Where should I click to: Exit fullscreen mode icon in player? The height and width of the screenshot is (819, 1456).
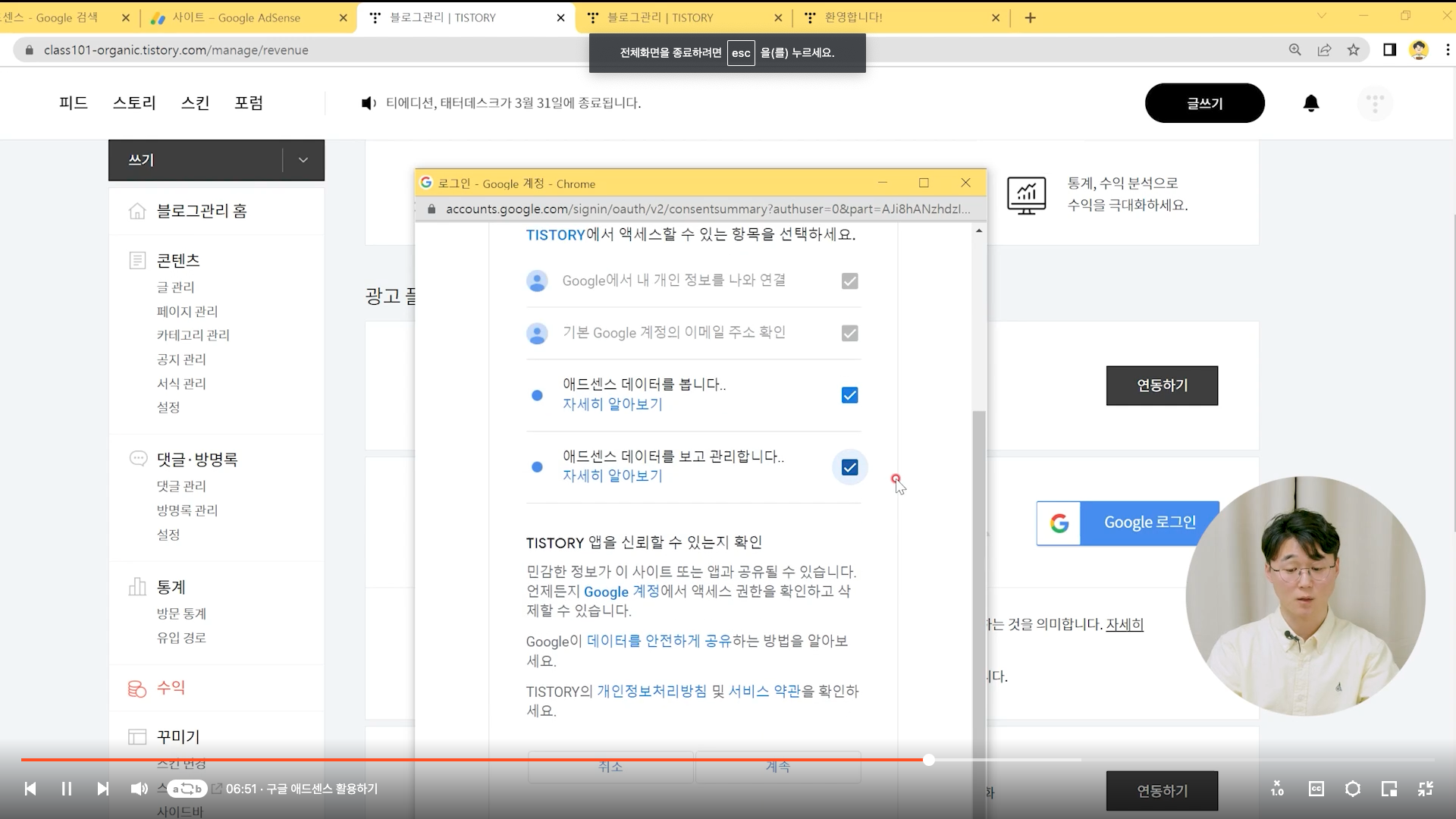pyautogui.click(x=1425, y=789)
